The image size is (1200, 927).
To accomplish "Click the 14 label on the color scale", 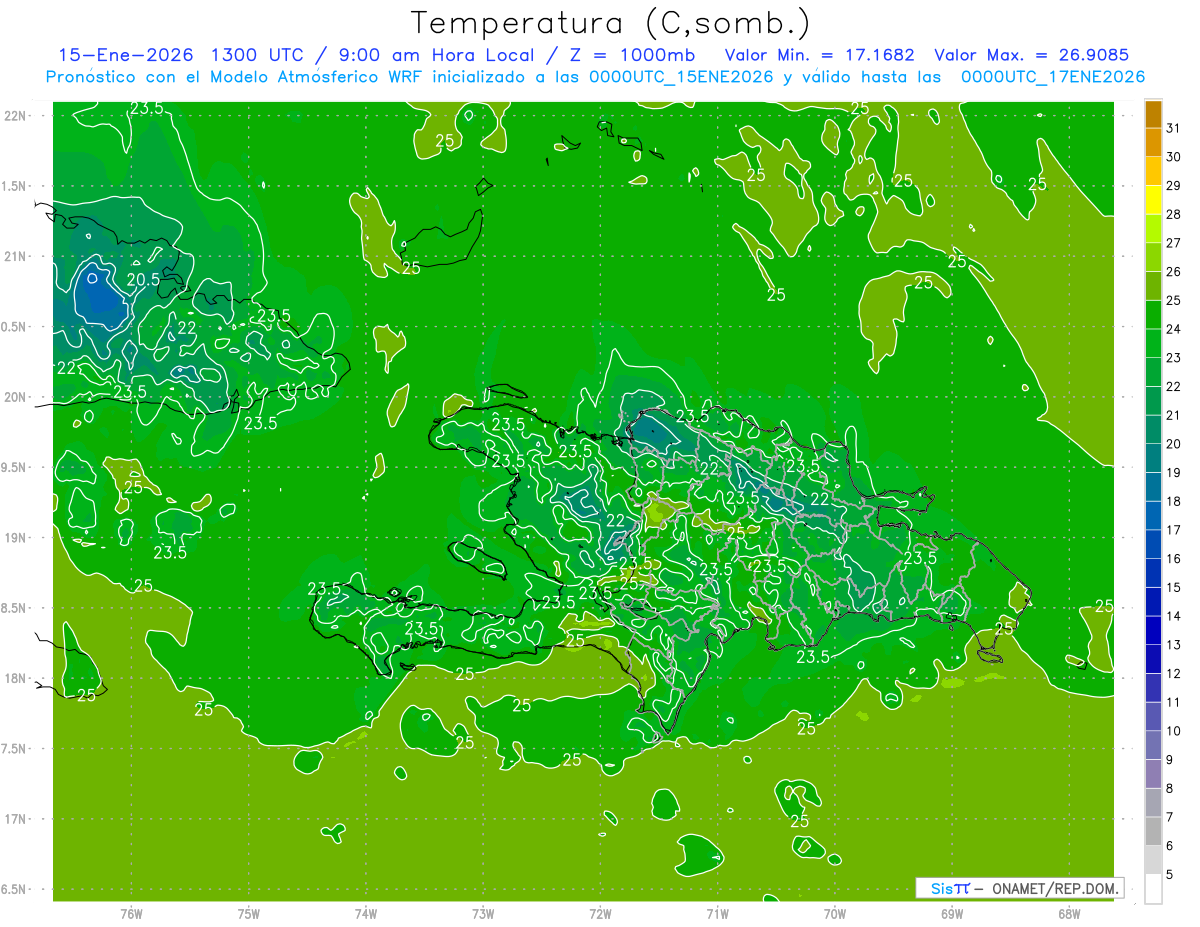I will coord(1174,616).
